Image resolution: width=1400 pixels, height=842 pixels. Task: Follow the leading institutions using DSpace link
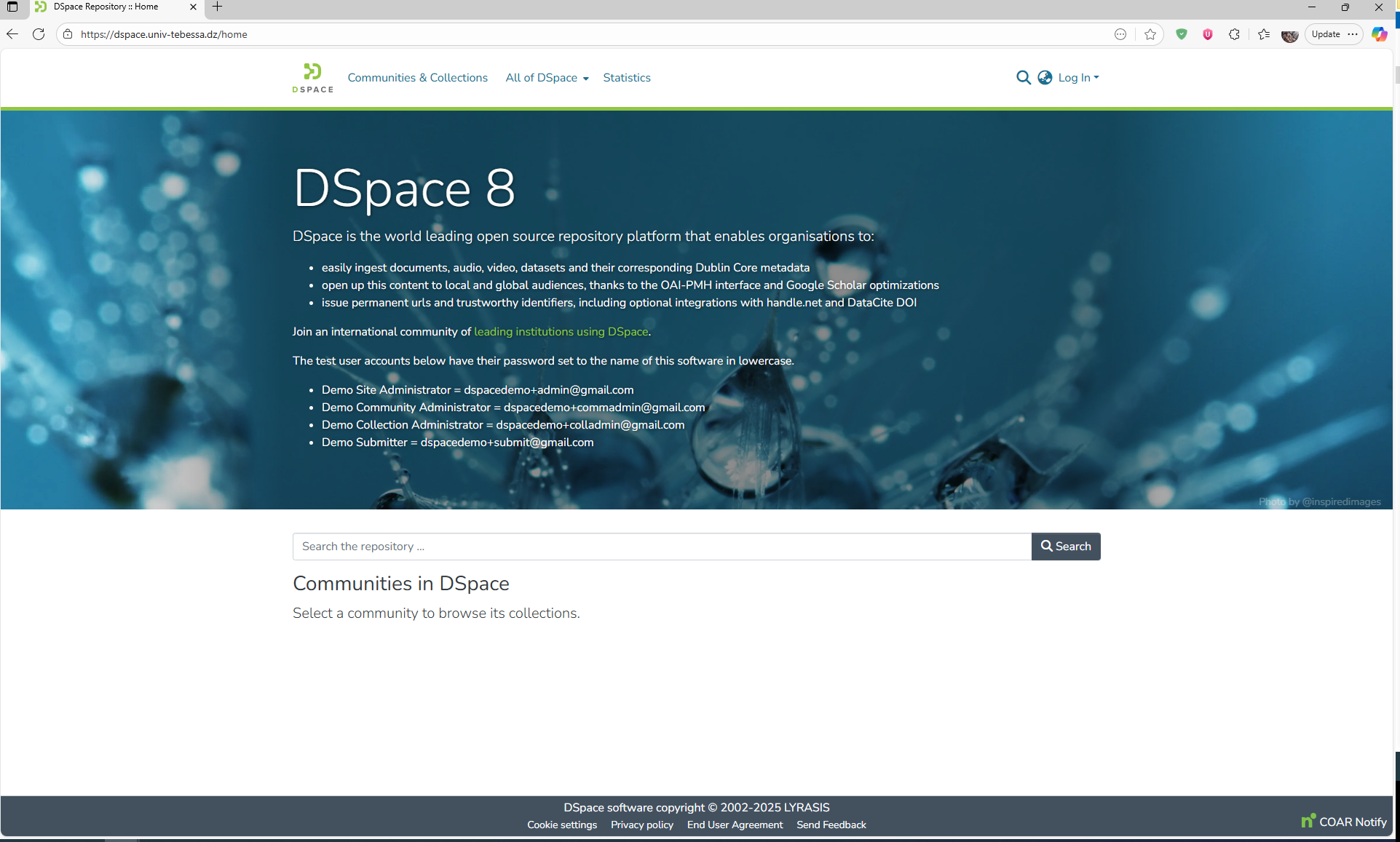click(561, 331)
